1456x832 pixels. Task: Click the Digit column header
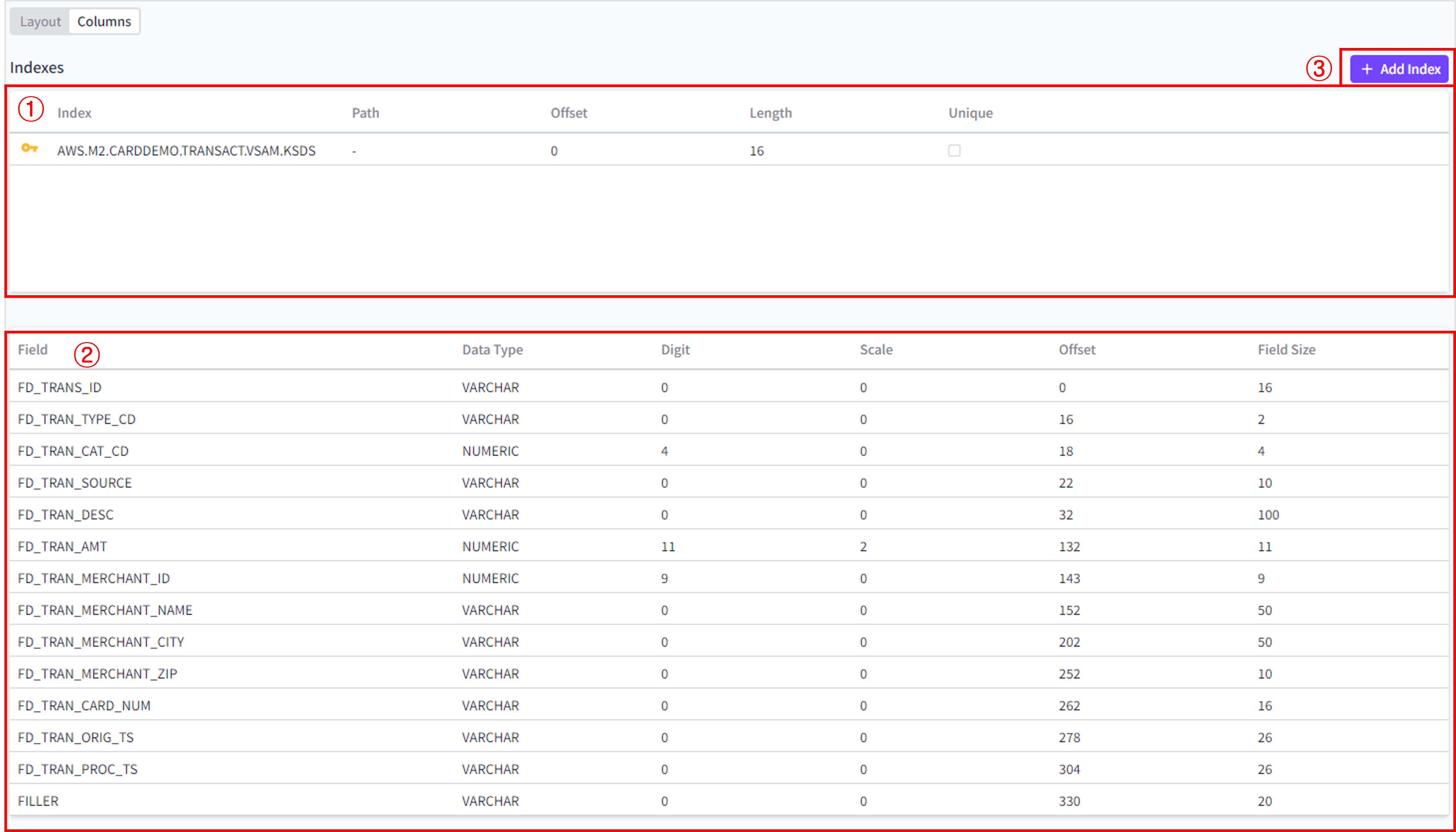tap(675, 350)
